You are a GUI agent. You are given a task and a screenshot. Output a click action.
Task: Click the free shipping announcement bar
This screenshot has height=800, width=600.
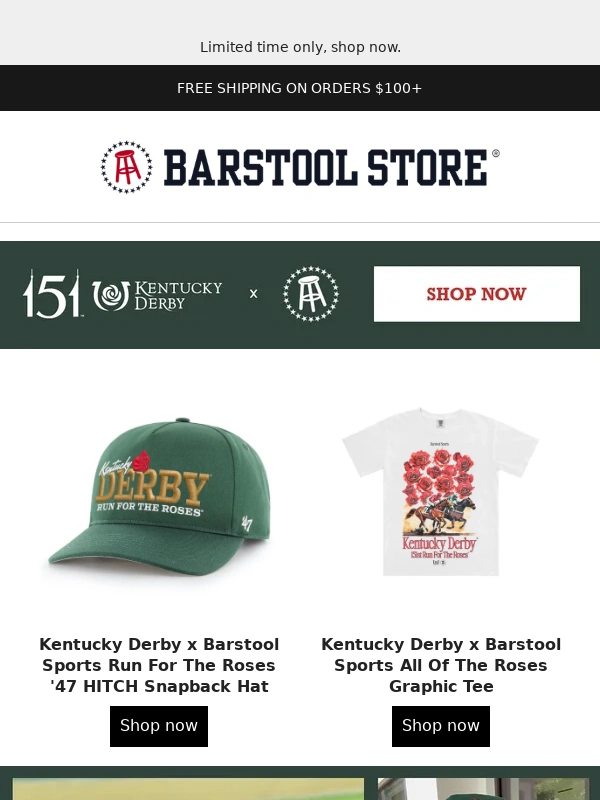click(300, 88)
